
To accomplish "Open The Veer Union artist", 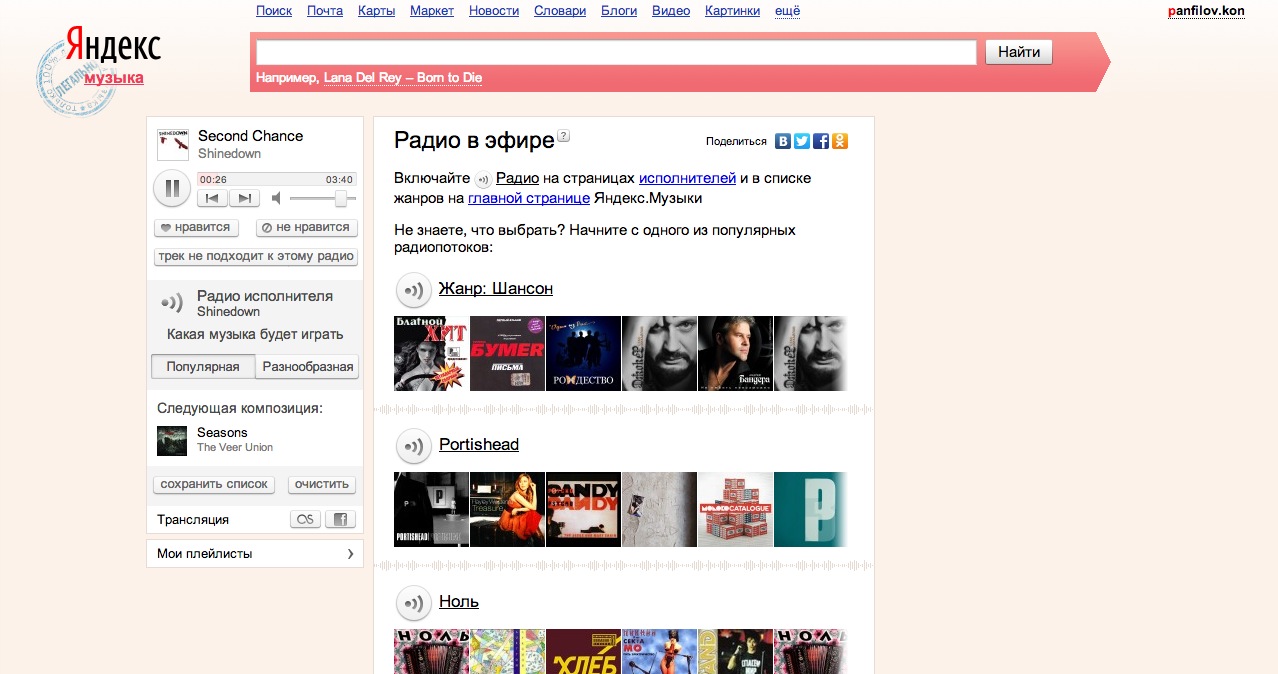I will pyautogui.click(x=235, y=448).
